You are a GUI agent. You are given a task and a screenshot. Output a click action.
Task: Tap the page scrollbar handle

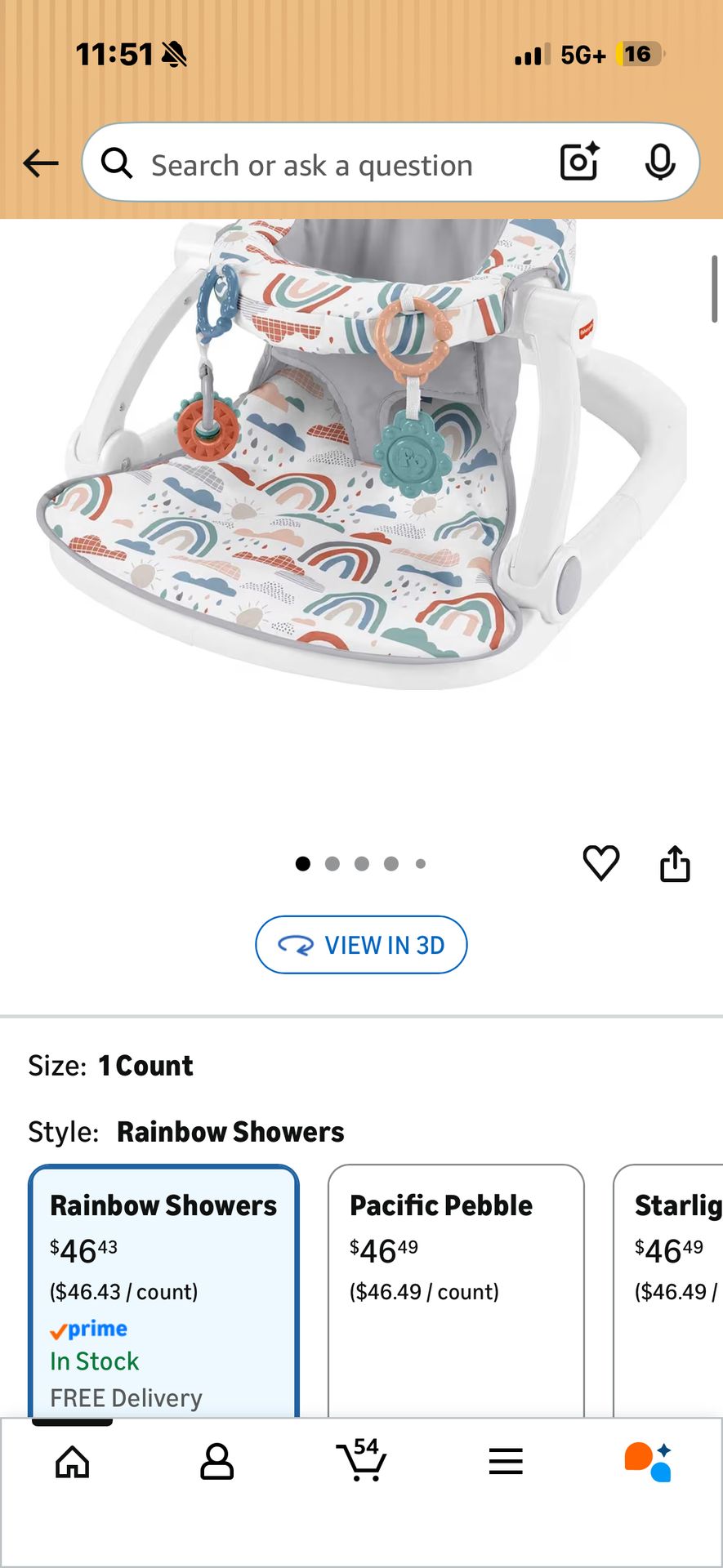[x=715, y=288]
